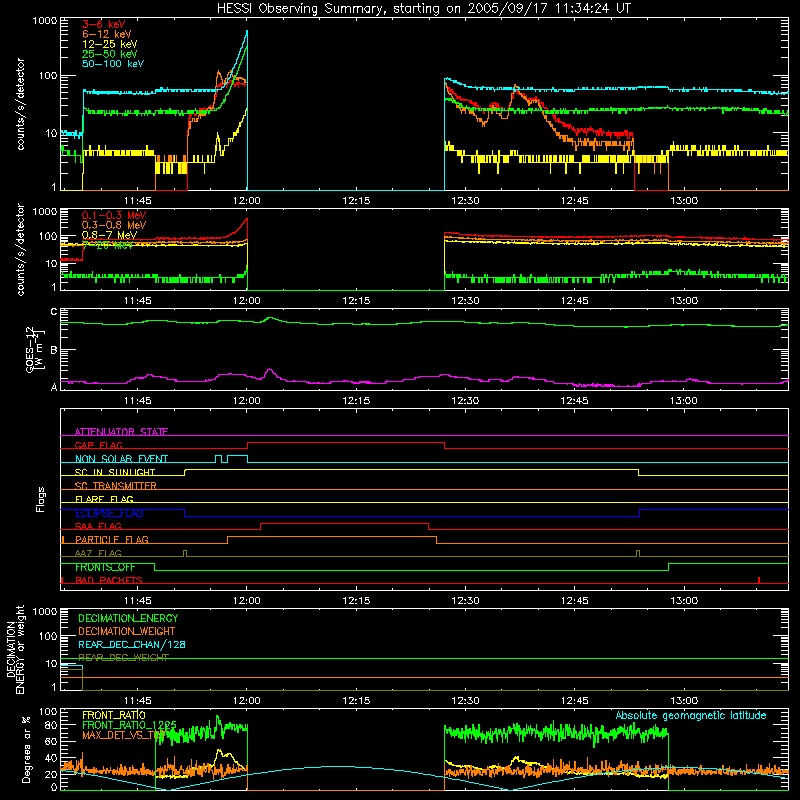Select the REAR_DEC_CHAN/128 legend label
This screenshot has width=800, height=800.
click(132, 645)
